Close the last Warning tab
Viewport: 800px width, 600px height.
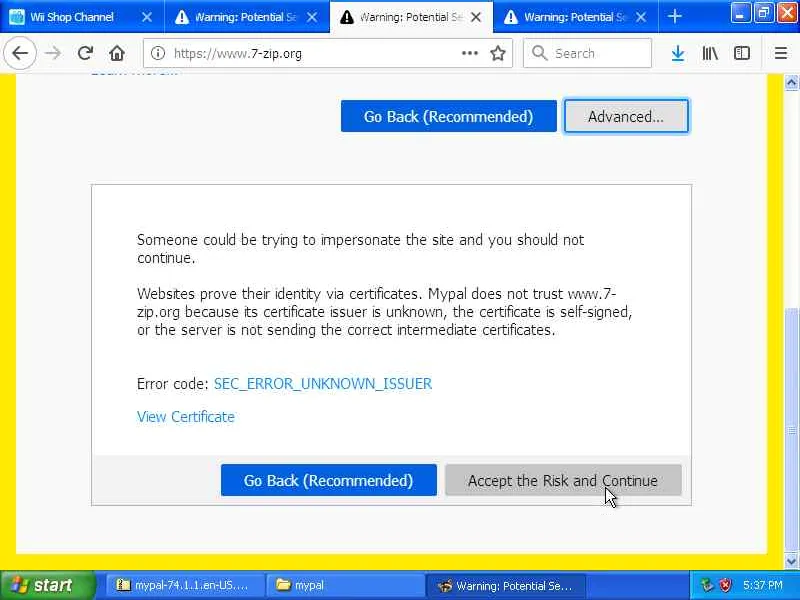click(641, 17)
